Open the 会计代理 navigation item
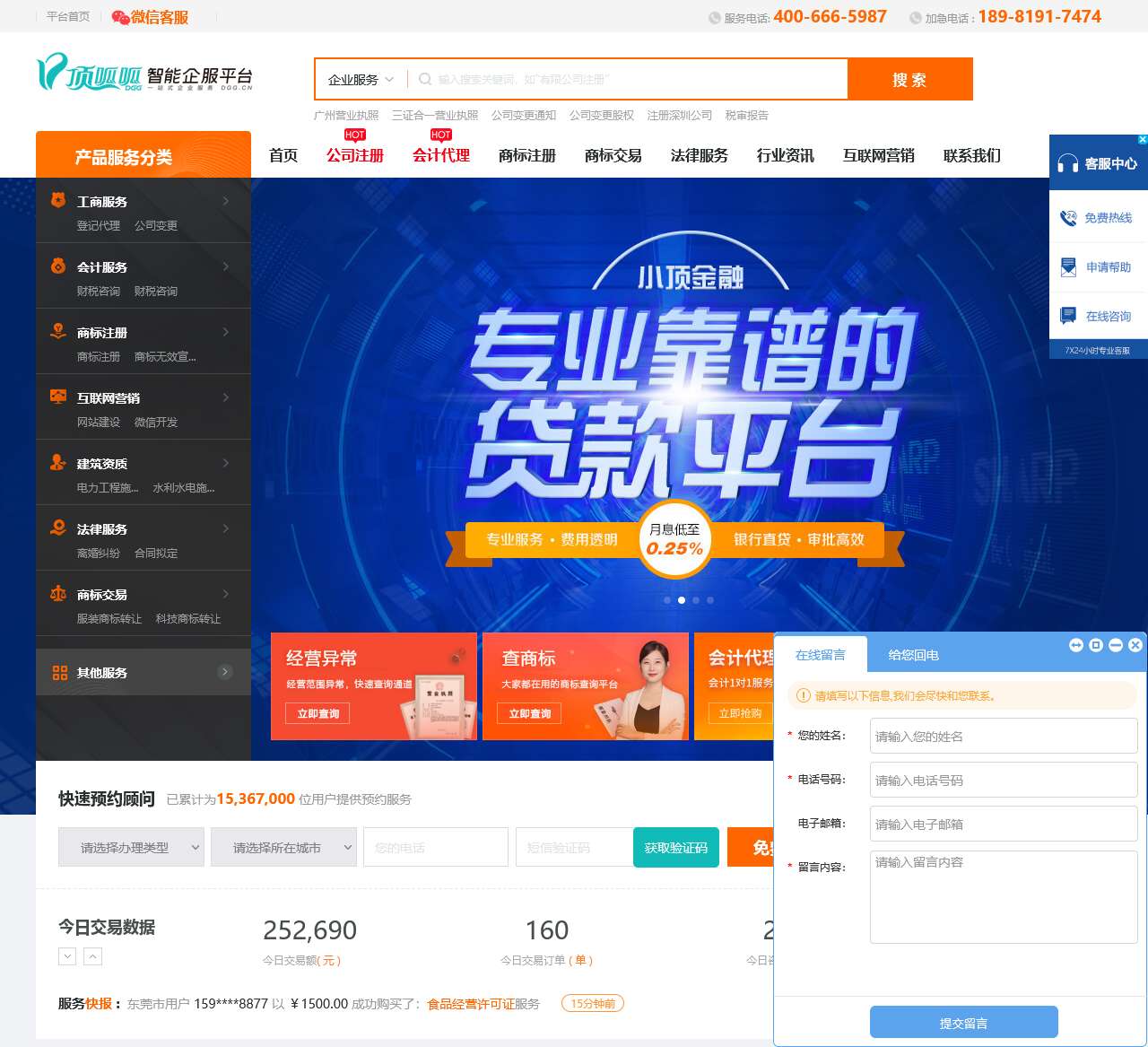The height and width of the screenshot is (1047, 1148). (441, 155)
